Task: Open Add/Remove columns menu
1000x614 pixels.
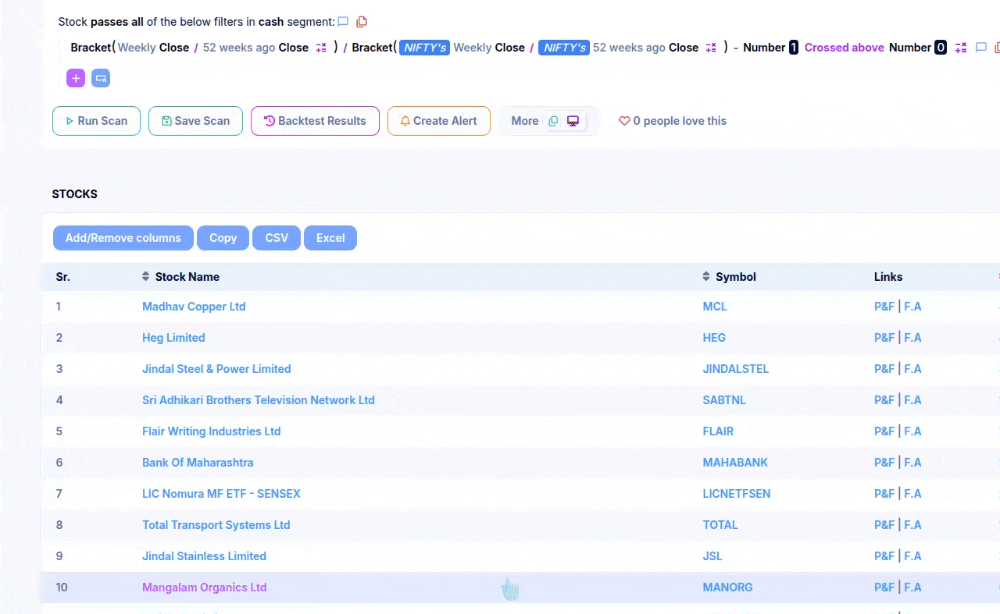Action: pos(123,238)
